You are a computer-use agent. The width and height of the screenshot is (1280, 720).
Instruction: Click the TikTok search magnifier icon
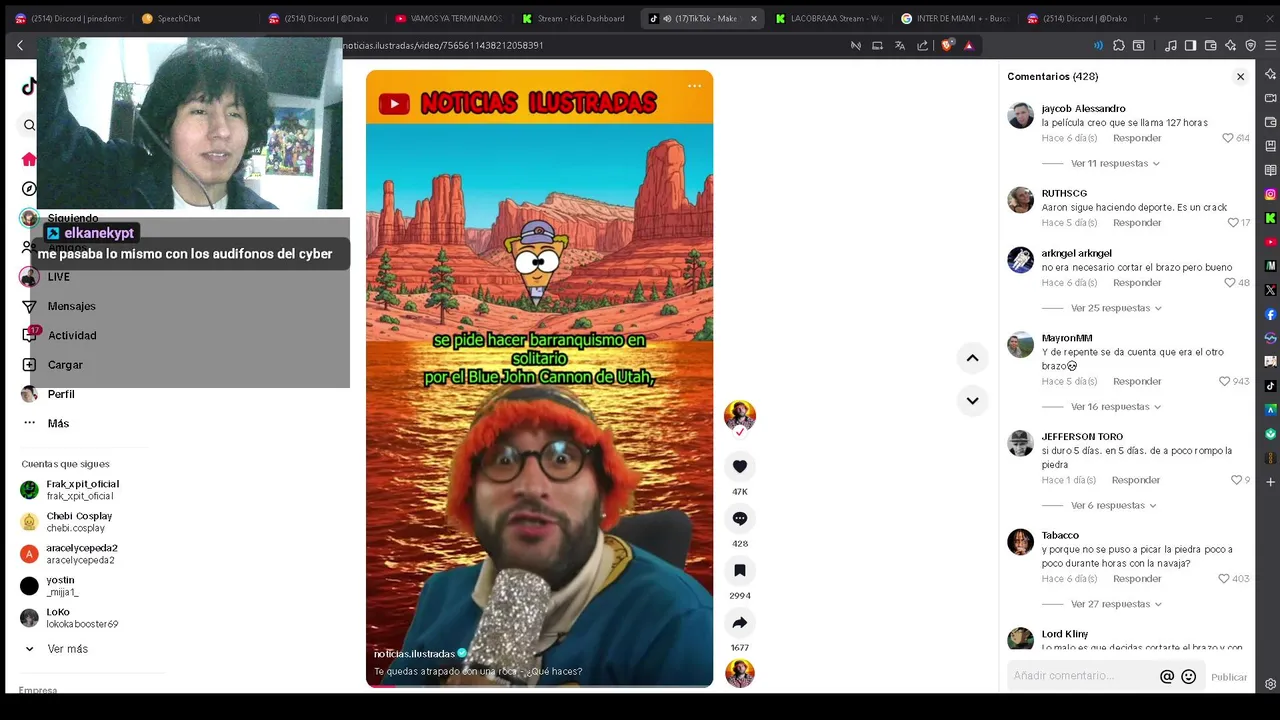click(x=29, y=125)
